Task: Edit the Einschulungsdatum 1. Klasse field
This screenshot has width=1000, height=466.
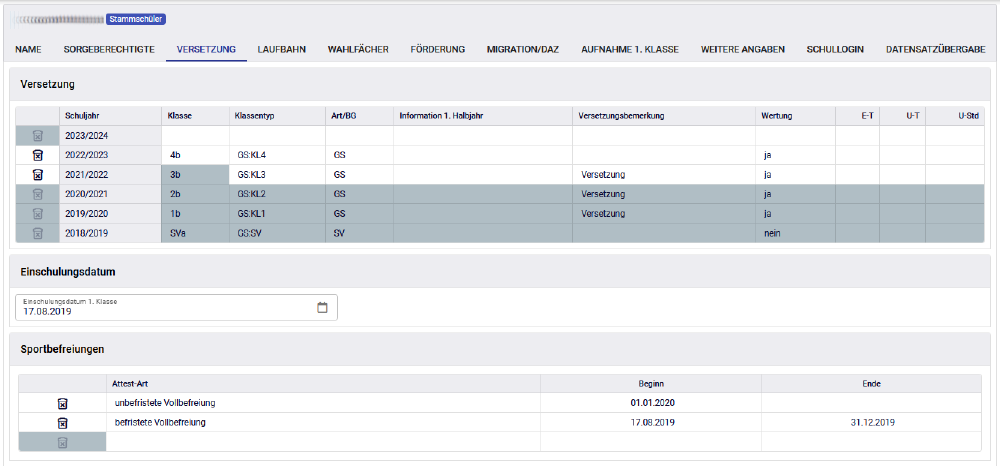Action: click(165, 310)
